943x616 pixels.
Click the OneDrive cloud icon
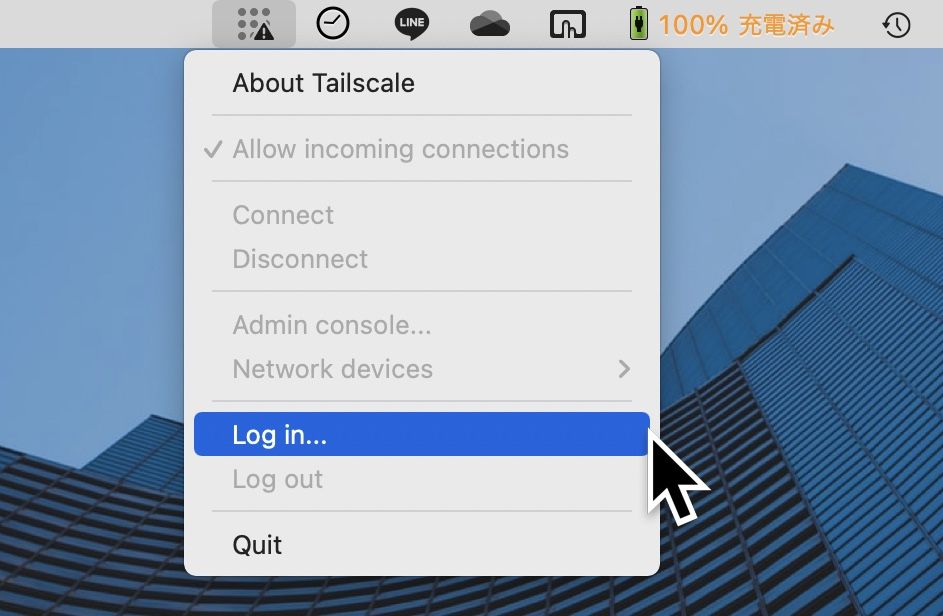490,24
